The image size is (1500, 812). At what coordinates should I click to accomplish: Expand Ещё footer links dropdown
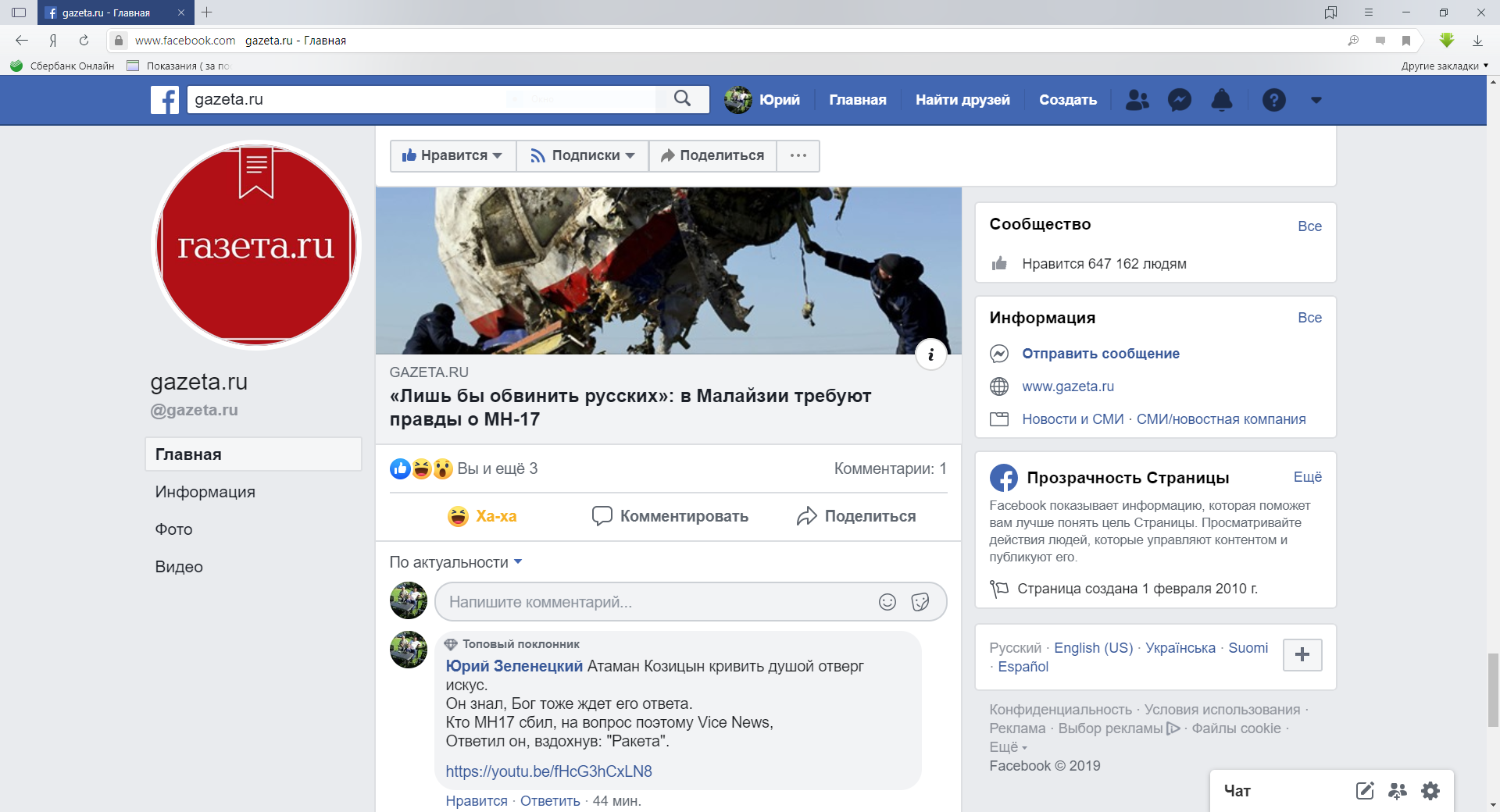pos(1008,747)
